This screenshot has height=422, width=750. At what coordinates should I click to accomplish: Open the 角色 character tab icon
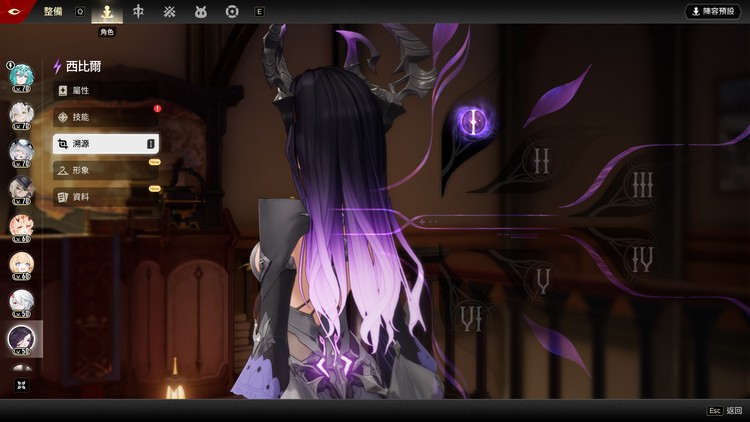(x=107, y=12)
